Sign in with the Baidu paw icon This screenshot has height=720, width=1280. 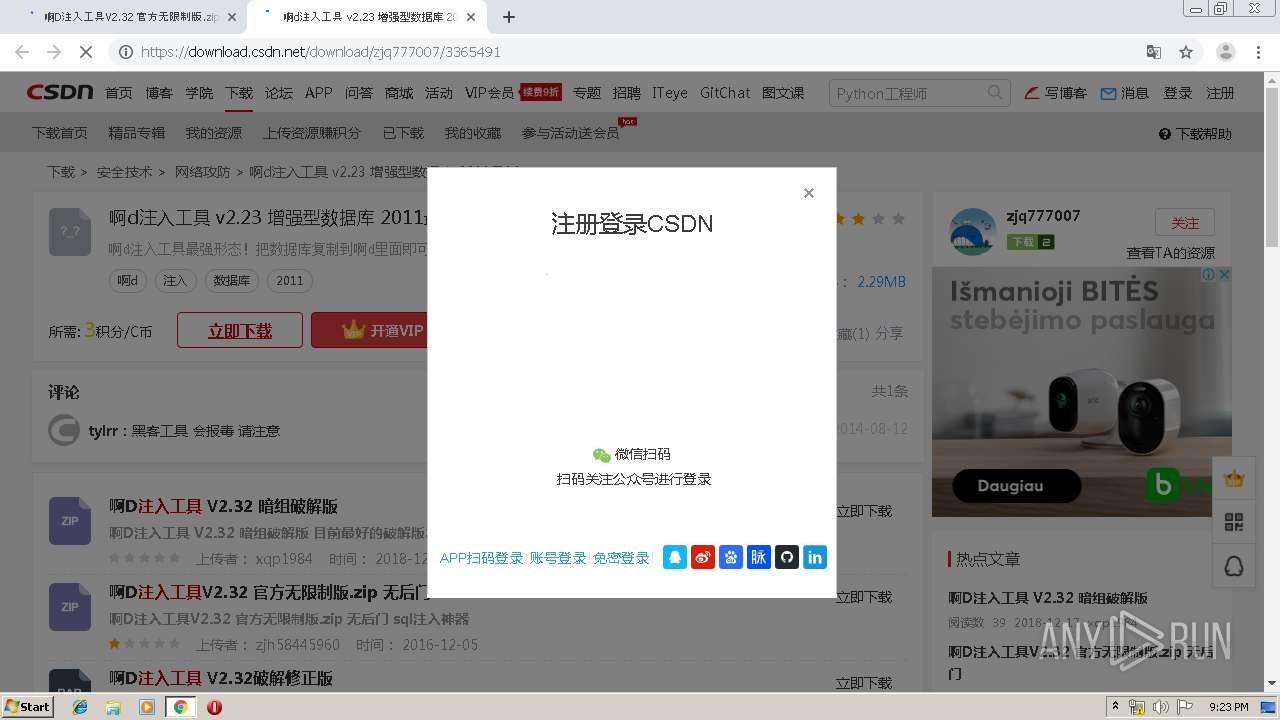(731, 557)
